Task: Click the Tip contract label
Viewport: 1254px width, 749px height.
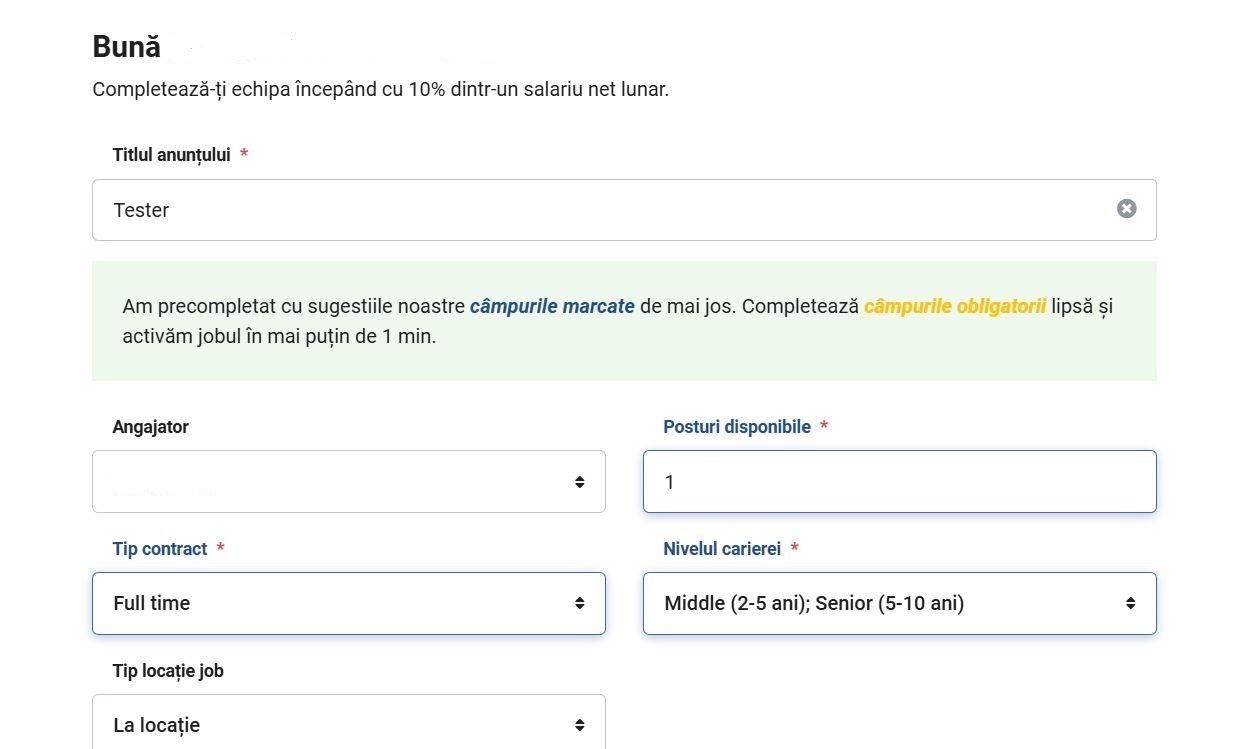Action: click(160, 549)
